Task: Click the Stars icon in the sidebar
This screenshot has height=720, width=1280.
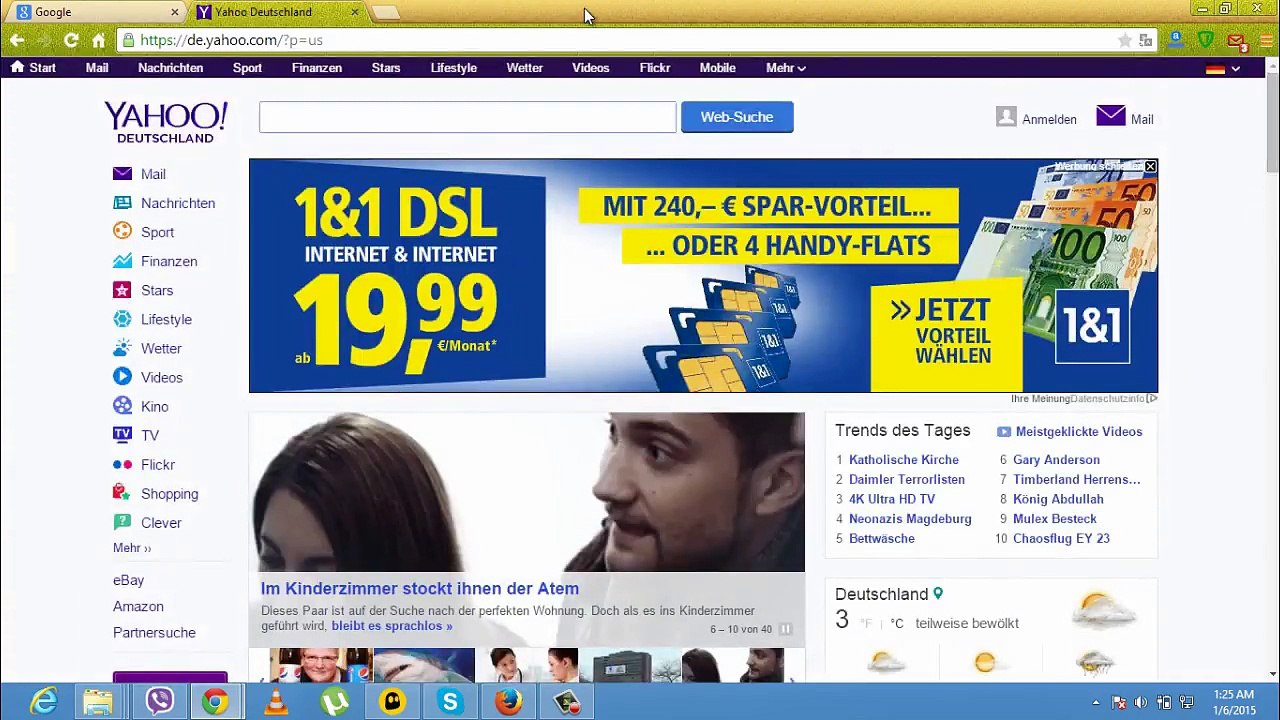Action: [x=122, y=290]
